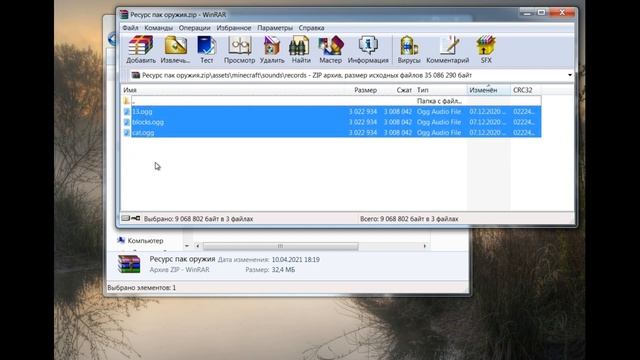Open the Файл menu
This screenshot has height=360, width=640.
click(x=130, y=28)
